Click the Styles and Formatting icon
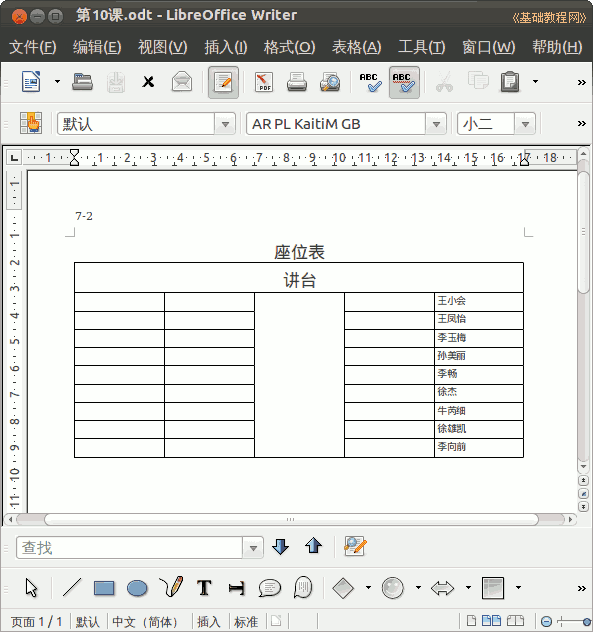This screenshot has height=632, width=593. tap(31, 123)
